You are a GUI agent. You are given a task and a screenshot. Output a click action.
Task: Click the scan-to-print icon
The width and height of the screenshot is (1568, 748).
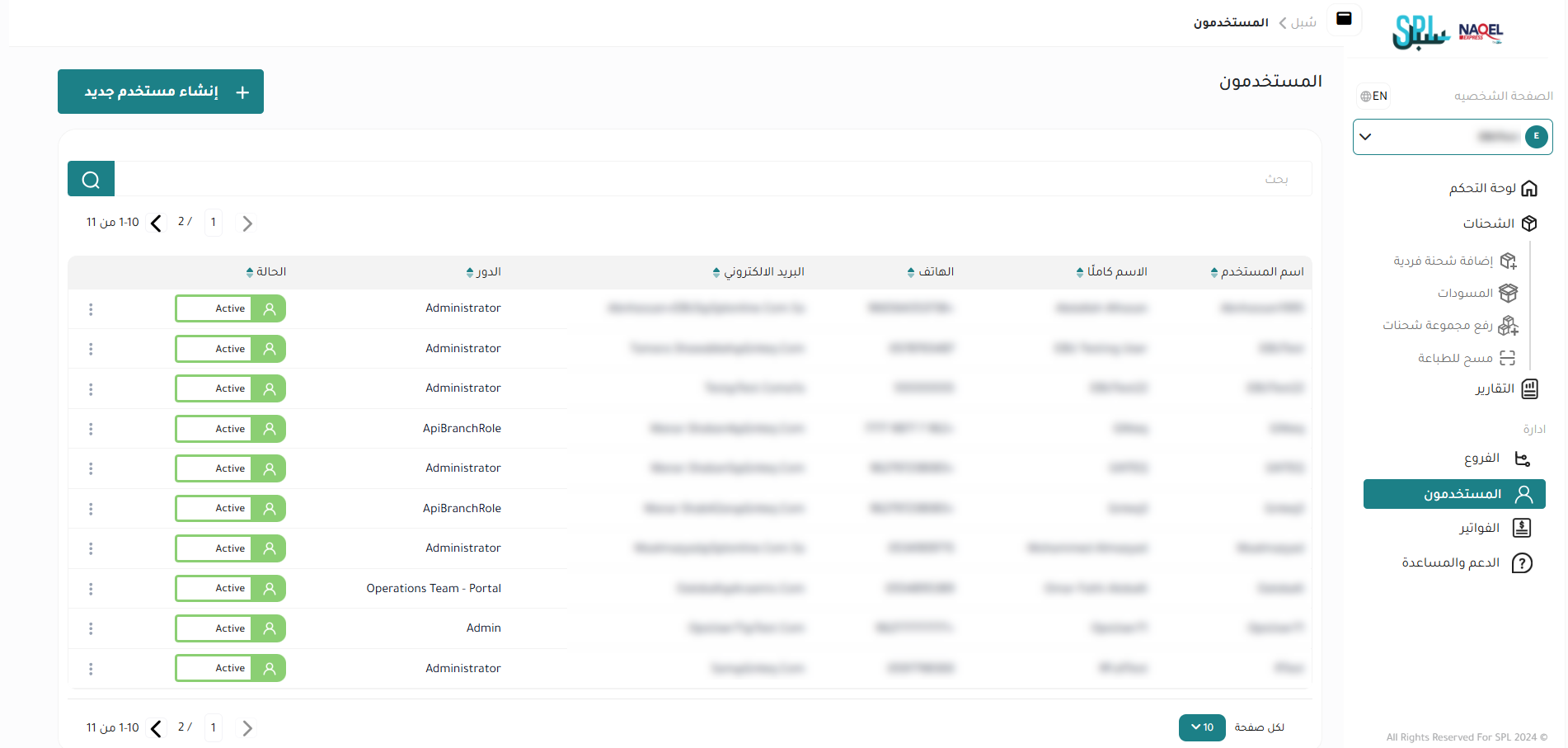click(1508, 358)
